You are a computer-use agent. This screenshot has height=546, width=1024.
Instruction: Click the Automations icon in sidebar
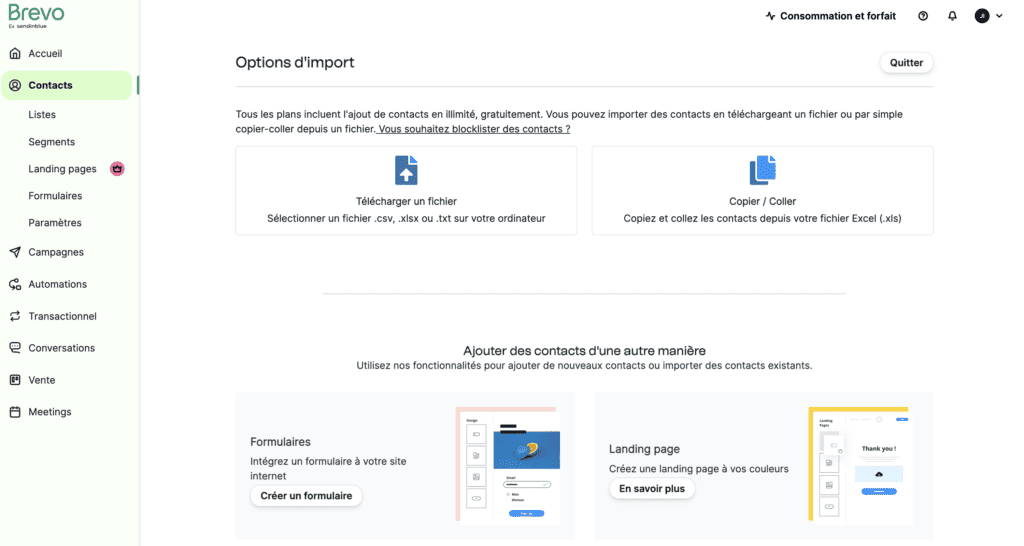[15, 284]
